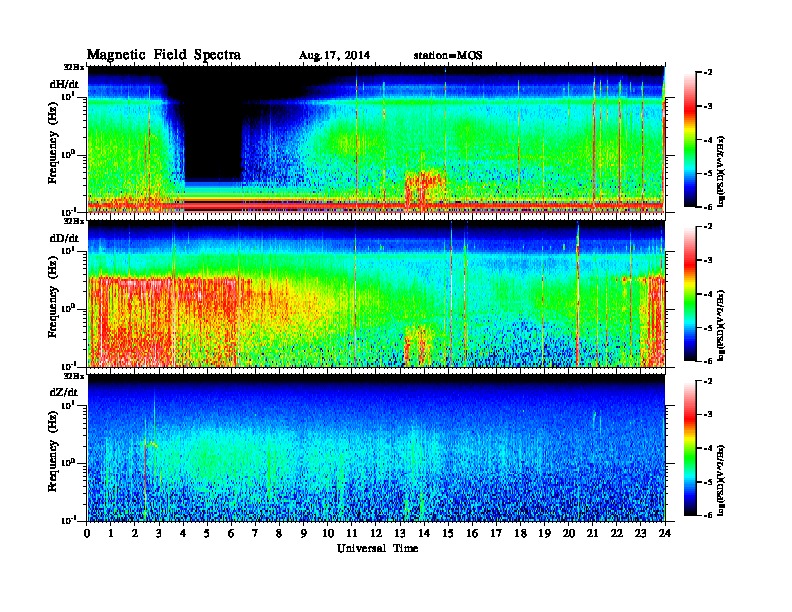Click the dZ/dt panel color scale bar
This screenshot has height=612, width=792.
pos(690,448)
